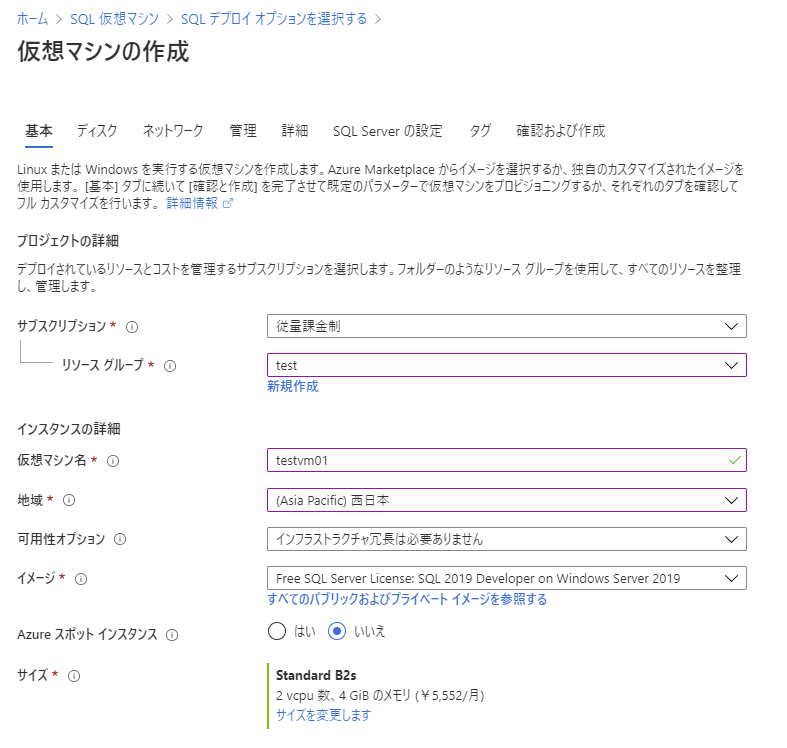Switch to the 基本 tab

point(39,131)
